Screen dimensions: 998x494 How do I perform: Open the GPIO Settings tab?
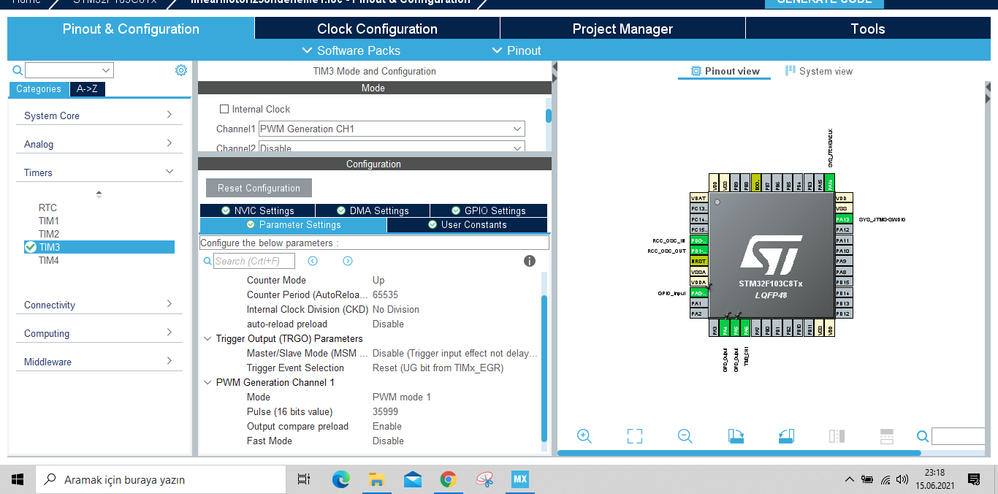(488, 211)
